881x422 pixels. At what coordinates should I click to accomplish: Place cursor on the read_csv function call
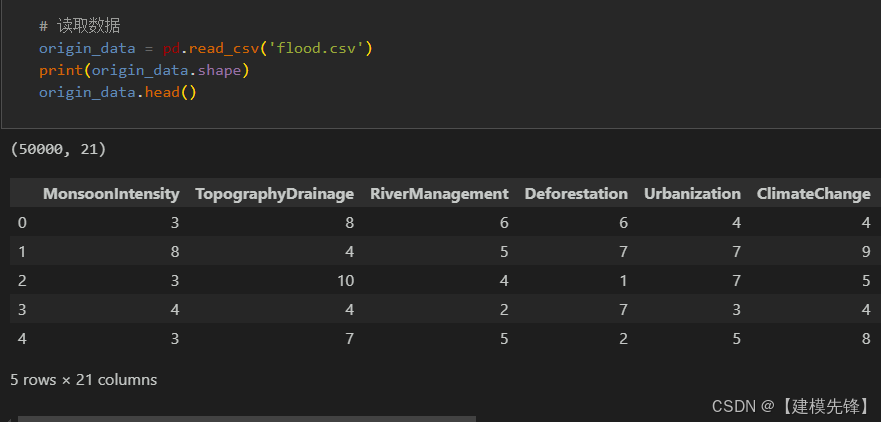(223, 49)
